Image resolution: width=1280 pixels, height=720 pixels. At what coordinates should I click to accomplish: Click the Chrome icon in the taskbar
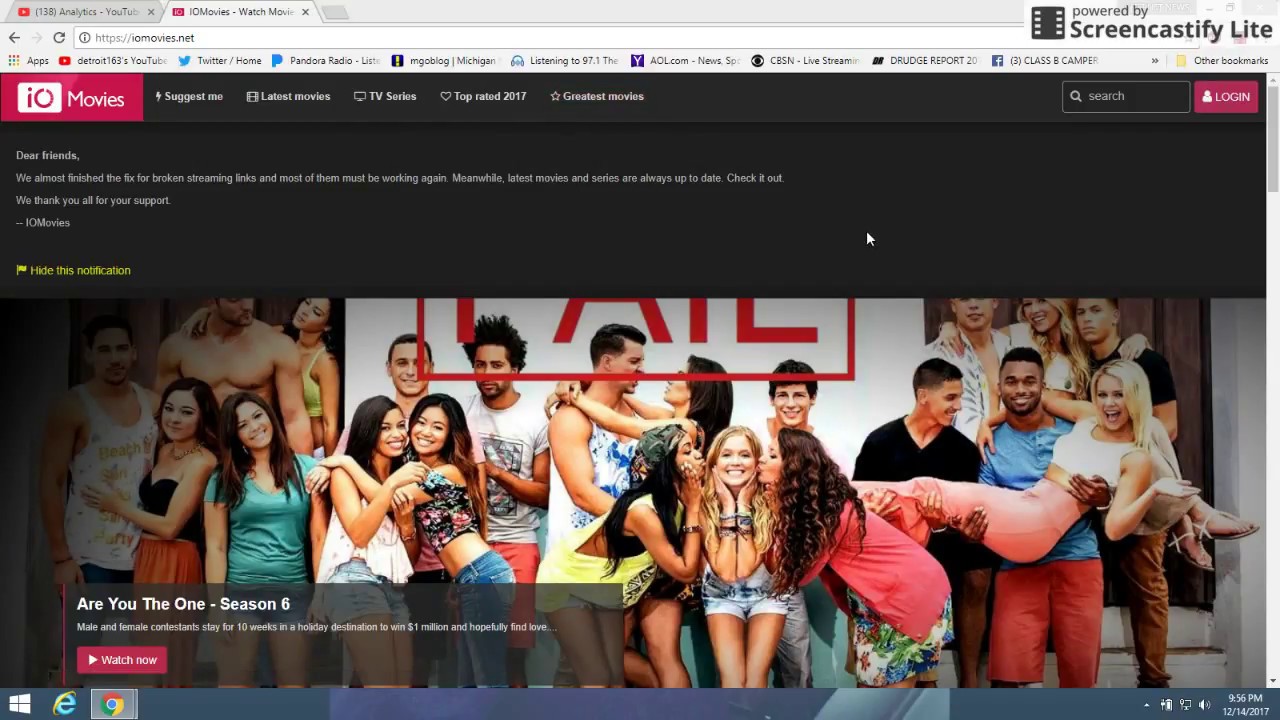113,704
